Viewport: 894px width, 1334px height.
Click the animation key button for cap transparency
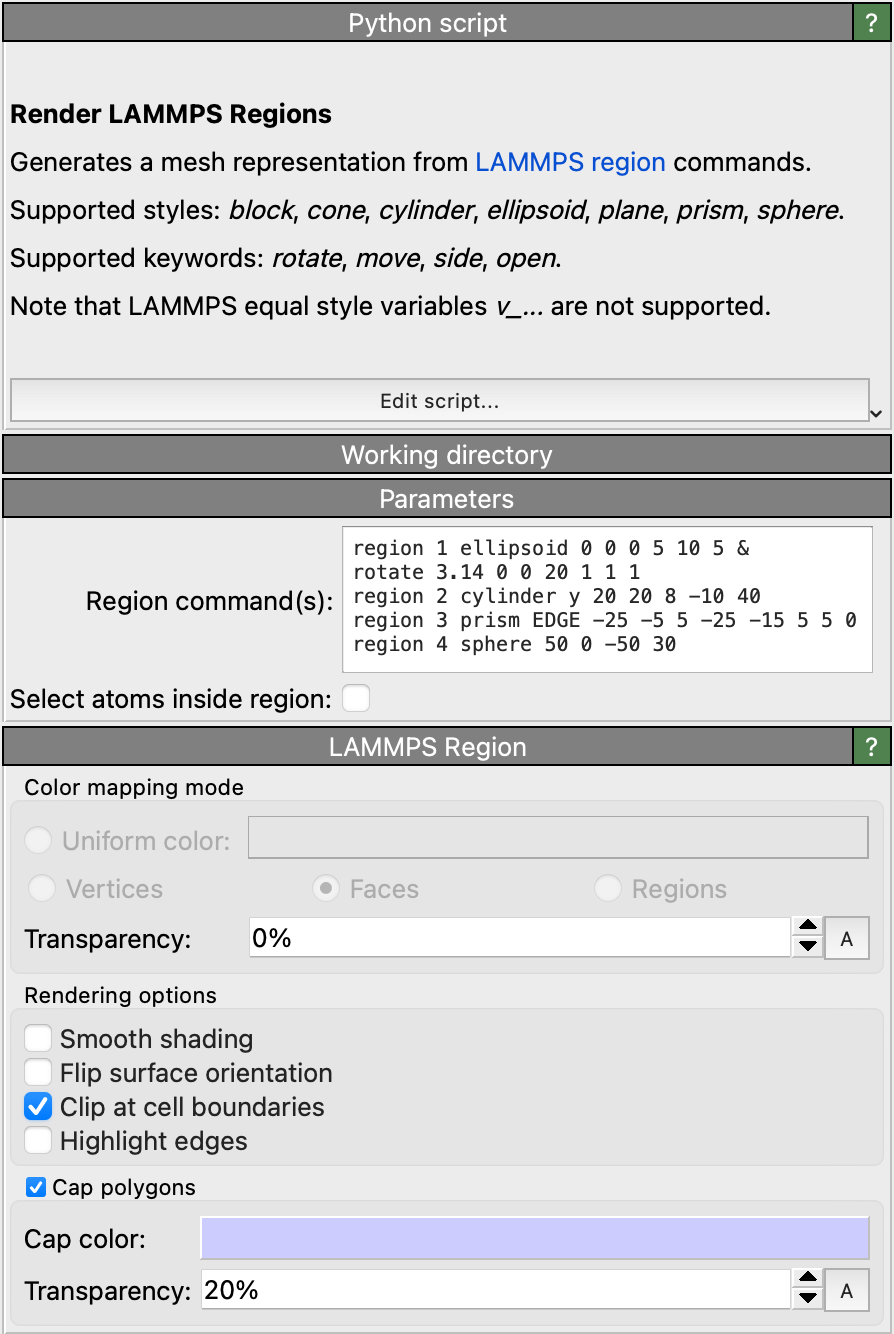pos(846,1290)
